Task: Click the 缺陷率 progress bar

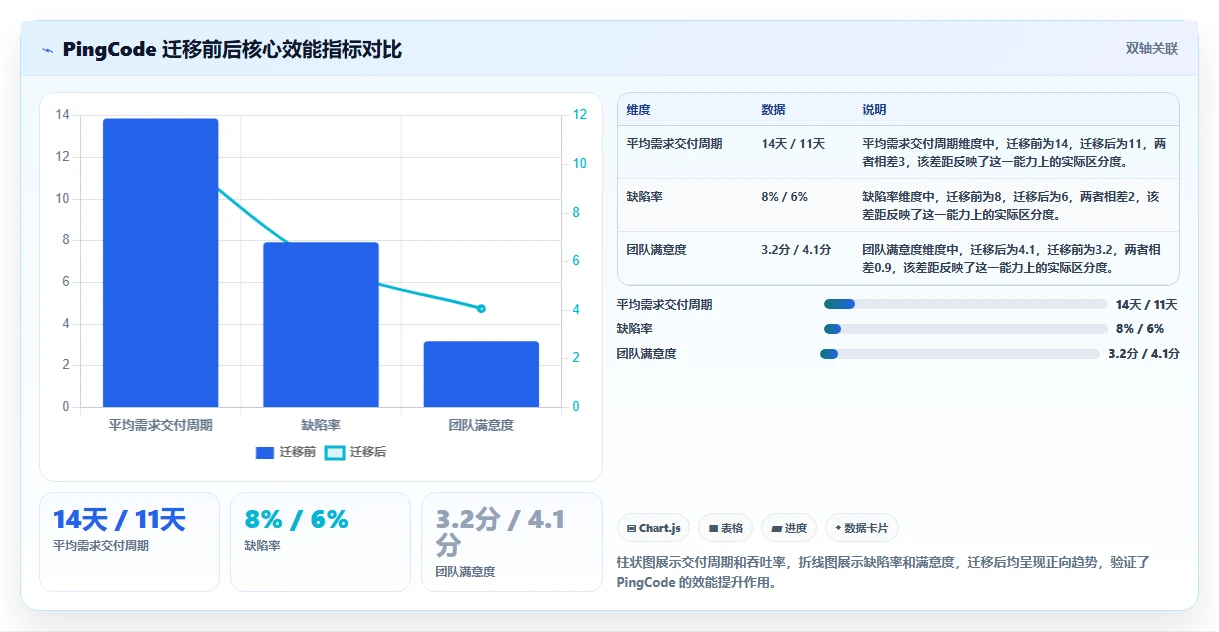Action: click(x=965, y=328)
